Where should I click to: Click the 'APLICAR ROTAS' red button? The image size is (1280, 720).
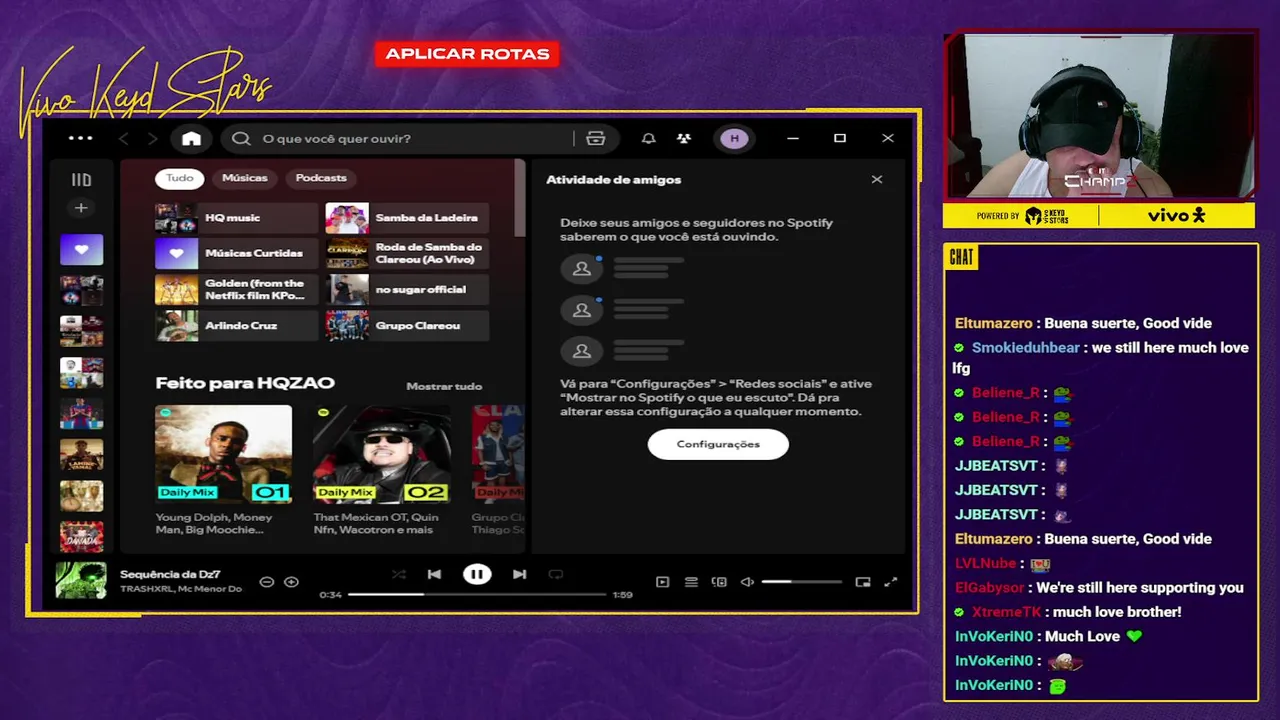pos(467,54)
